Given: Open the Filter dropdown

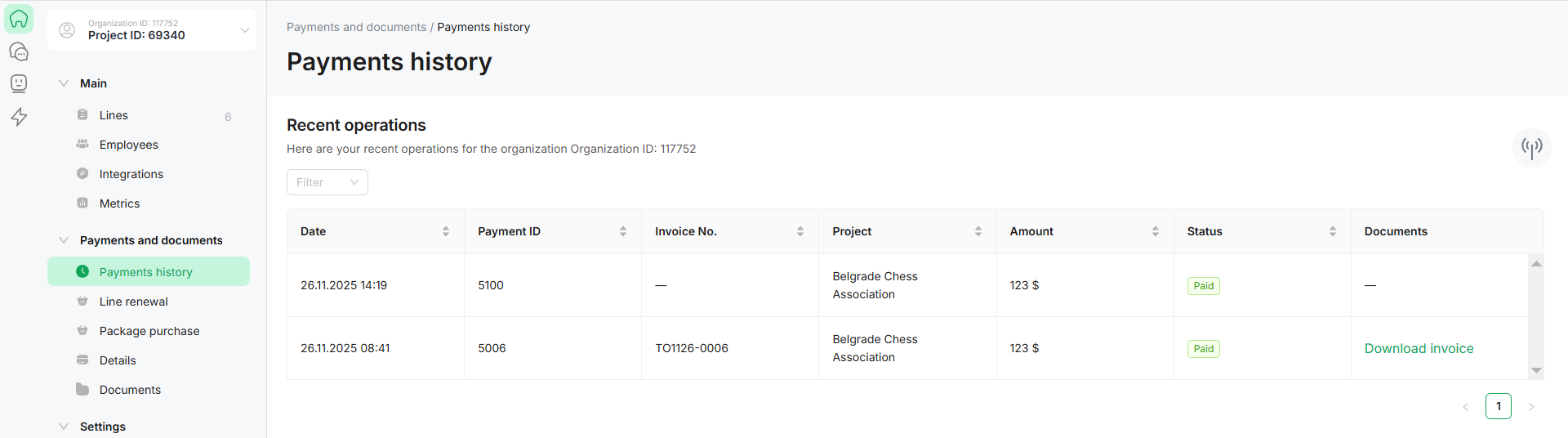Looking at the screenshot, I should pos(327,182).
